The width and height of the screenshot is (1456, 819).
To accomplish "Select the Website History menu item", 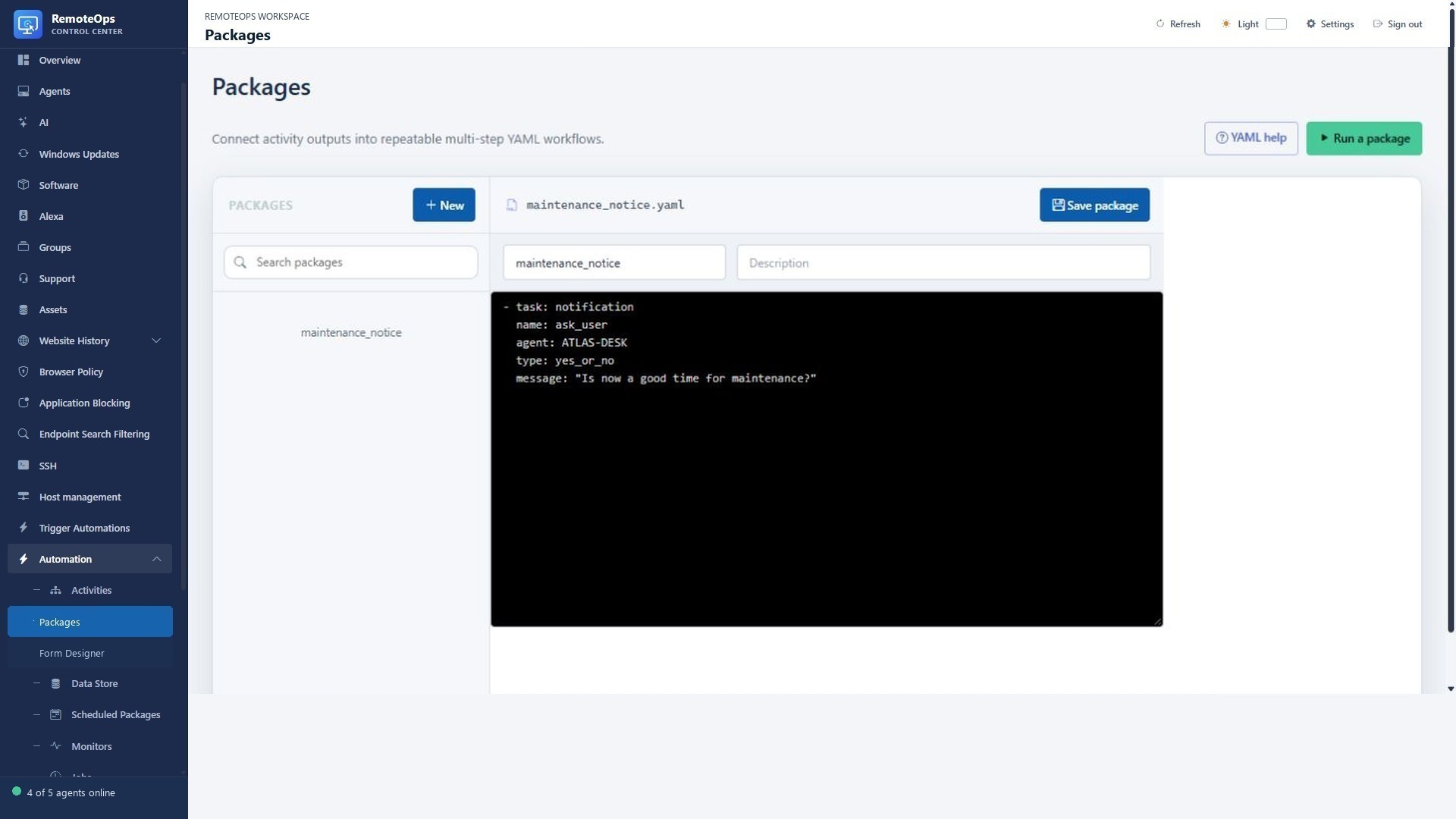I will 90,340.
